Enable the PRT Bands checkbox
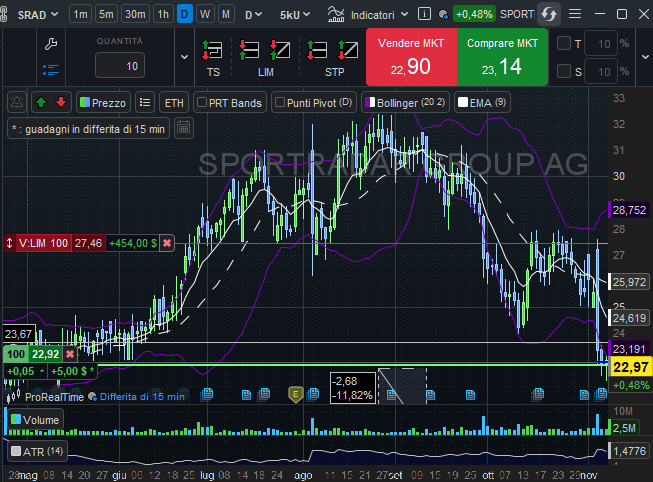Viewport: 653px width, 482px height. pos(201,102)
